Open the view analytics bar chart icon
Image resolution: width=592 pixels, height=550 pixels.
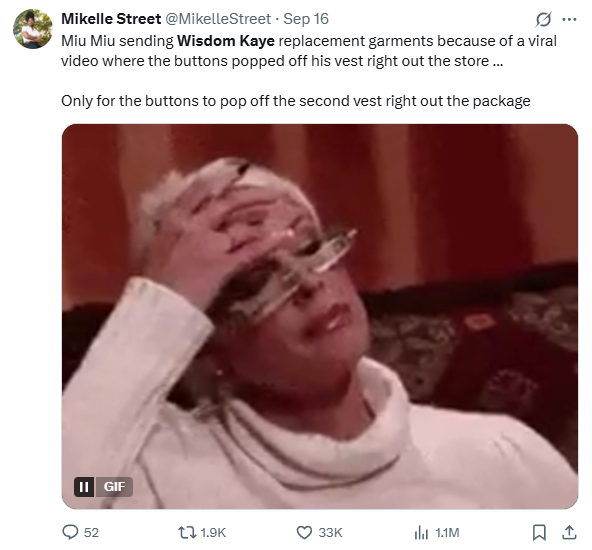[421, 533]
